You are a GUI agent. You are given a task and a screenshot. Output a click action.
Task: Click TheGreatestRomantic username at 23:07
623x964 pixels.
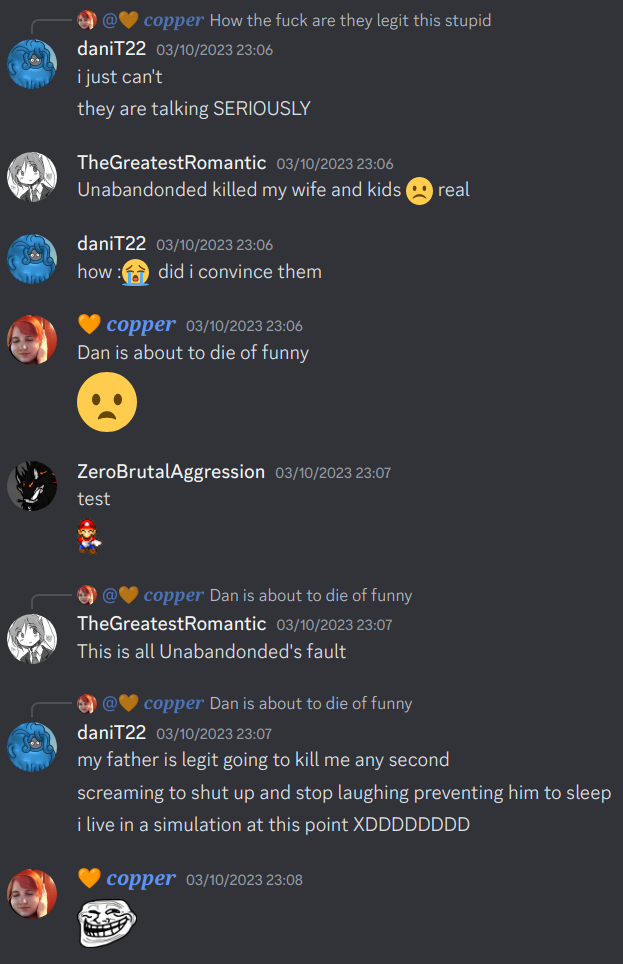(172, 623)
